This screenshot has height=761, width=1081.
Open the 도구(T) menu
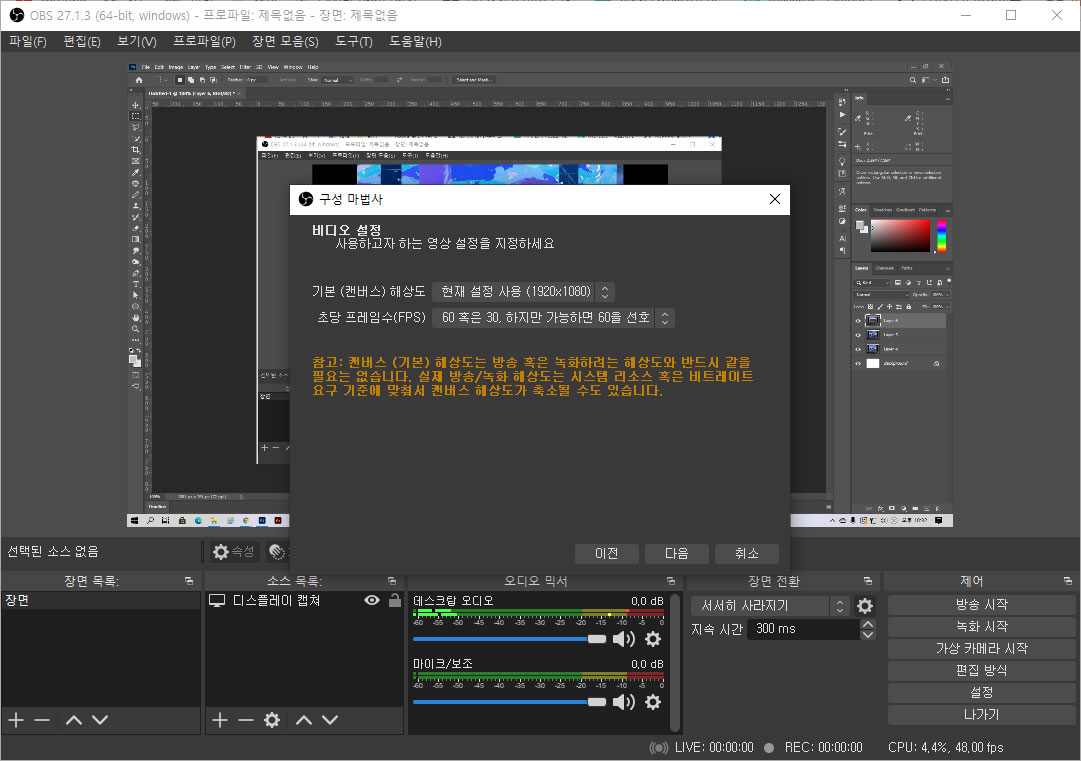[354, 41]
